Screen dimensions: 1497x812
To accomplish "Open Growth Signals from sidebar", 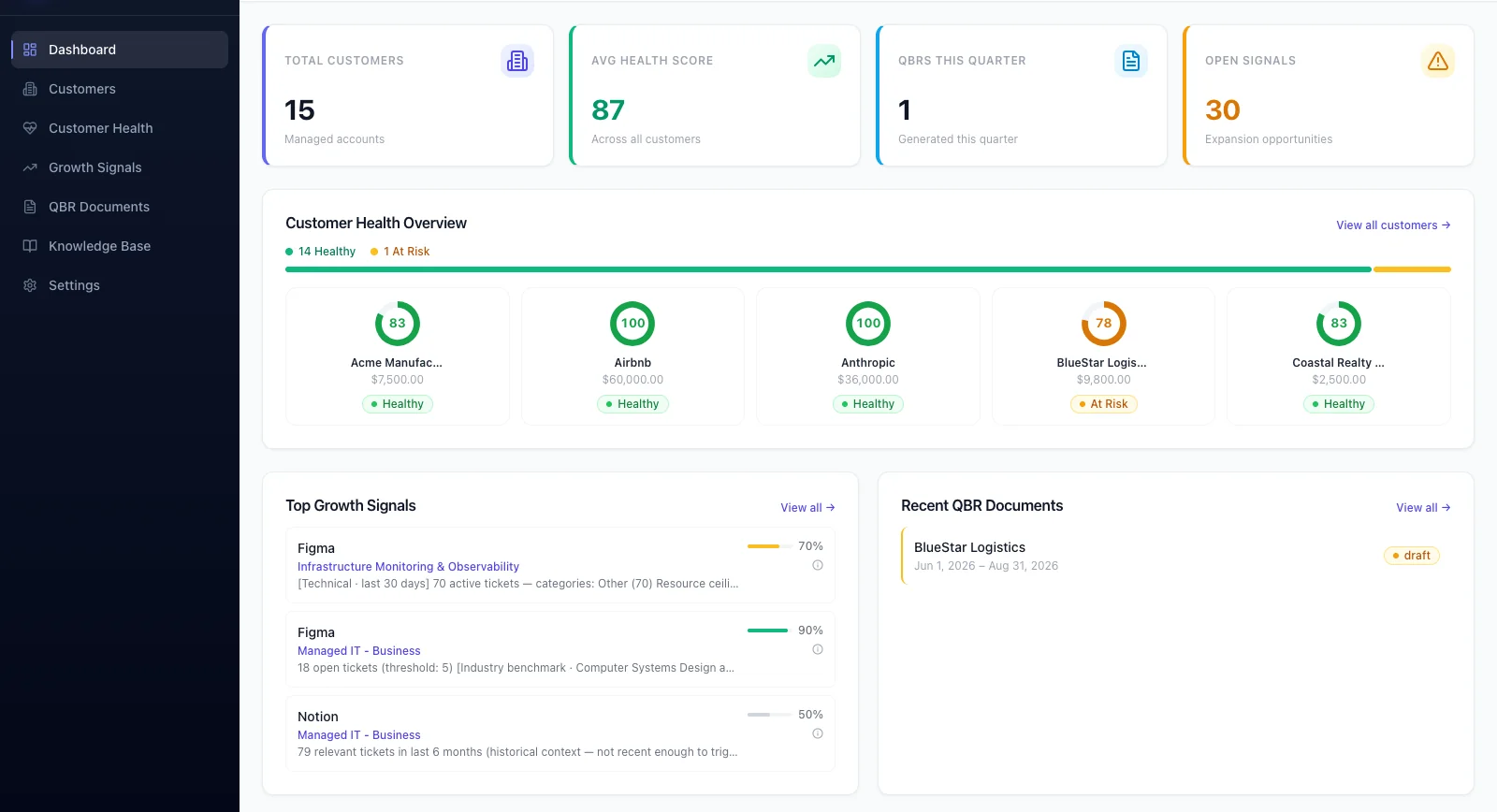I will click(120, 167).
